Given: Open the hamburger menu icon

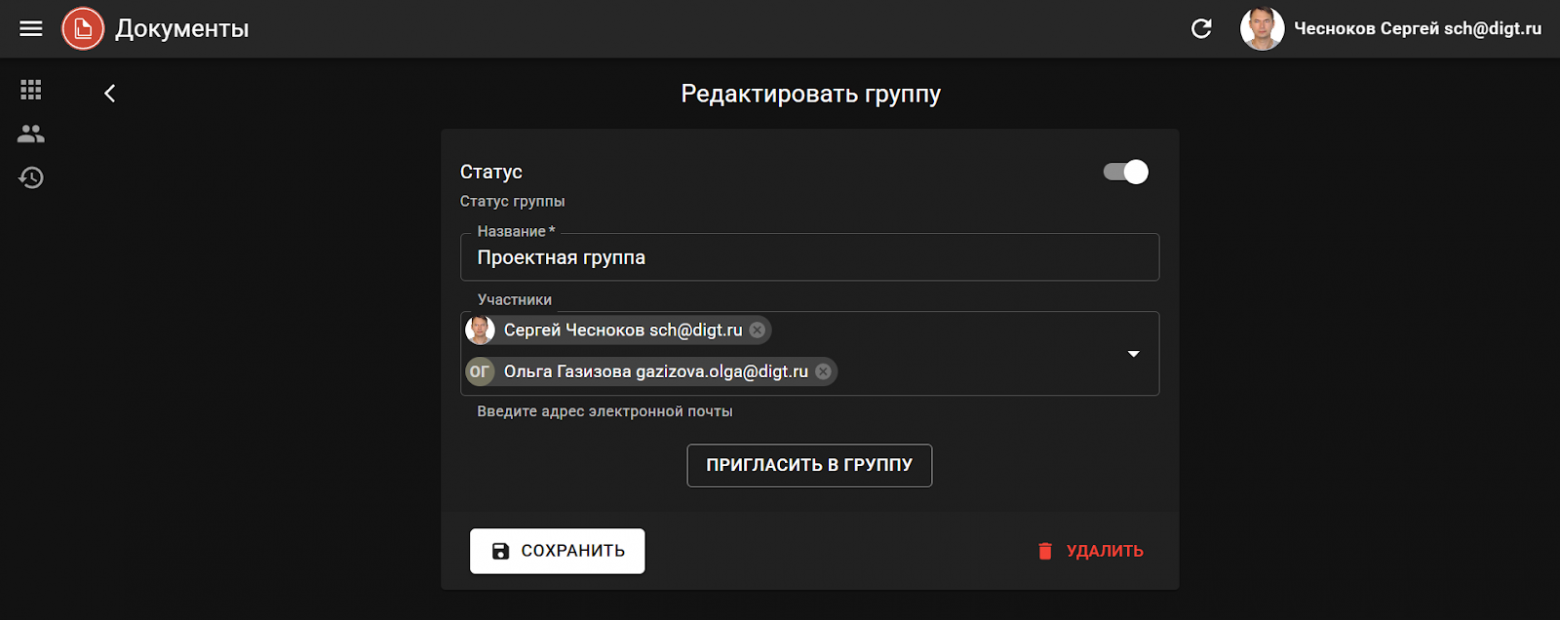Looking at the screenshot, I should [x=30, y=28].
